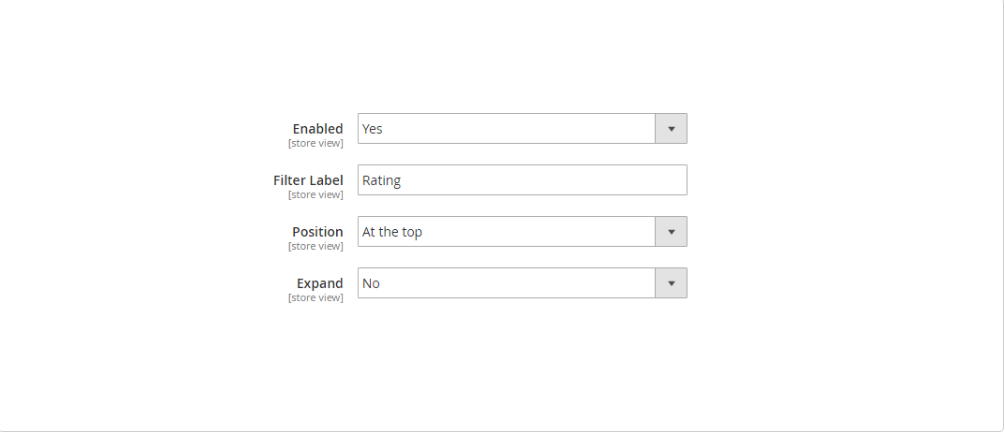
Task: Click the Rating text inside Filter Label
Action: 381,180
